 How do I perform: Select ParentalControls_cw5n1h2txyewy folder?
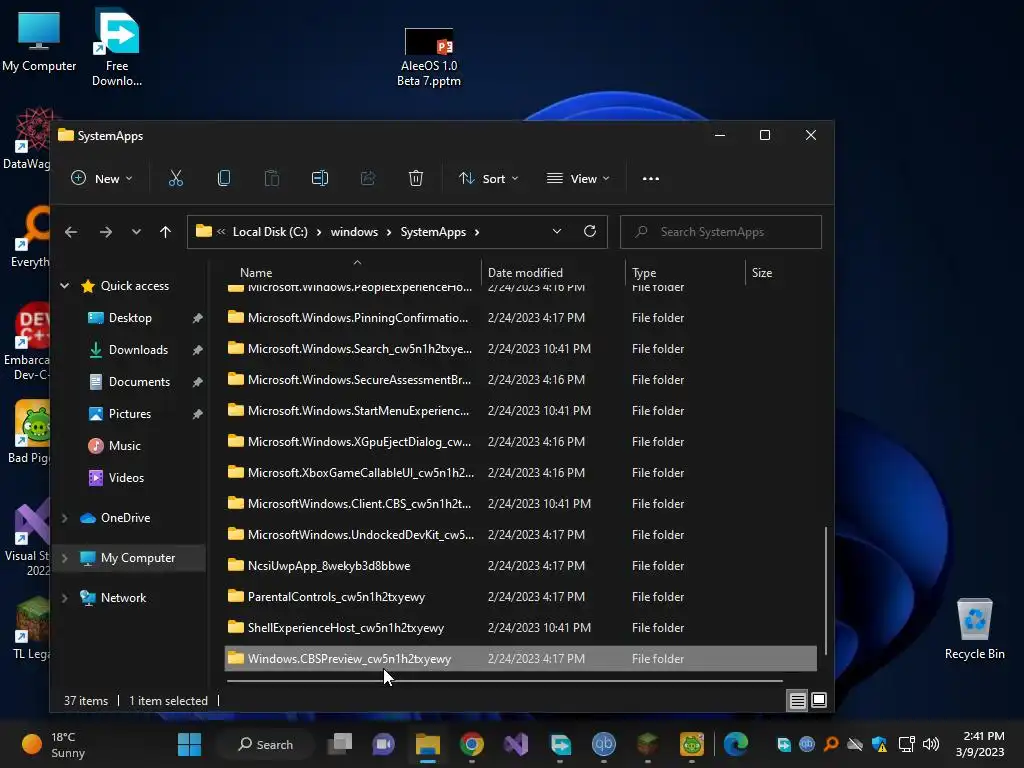(x=521, y=597)
